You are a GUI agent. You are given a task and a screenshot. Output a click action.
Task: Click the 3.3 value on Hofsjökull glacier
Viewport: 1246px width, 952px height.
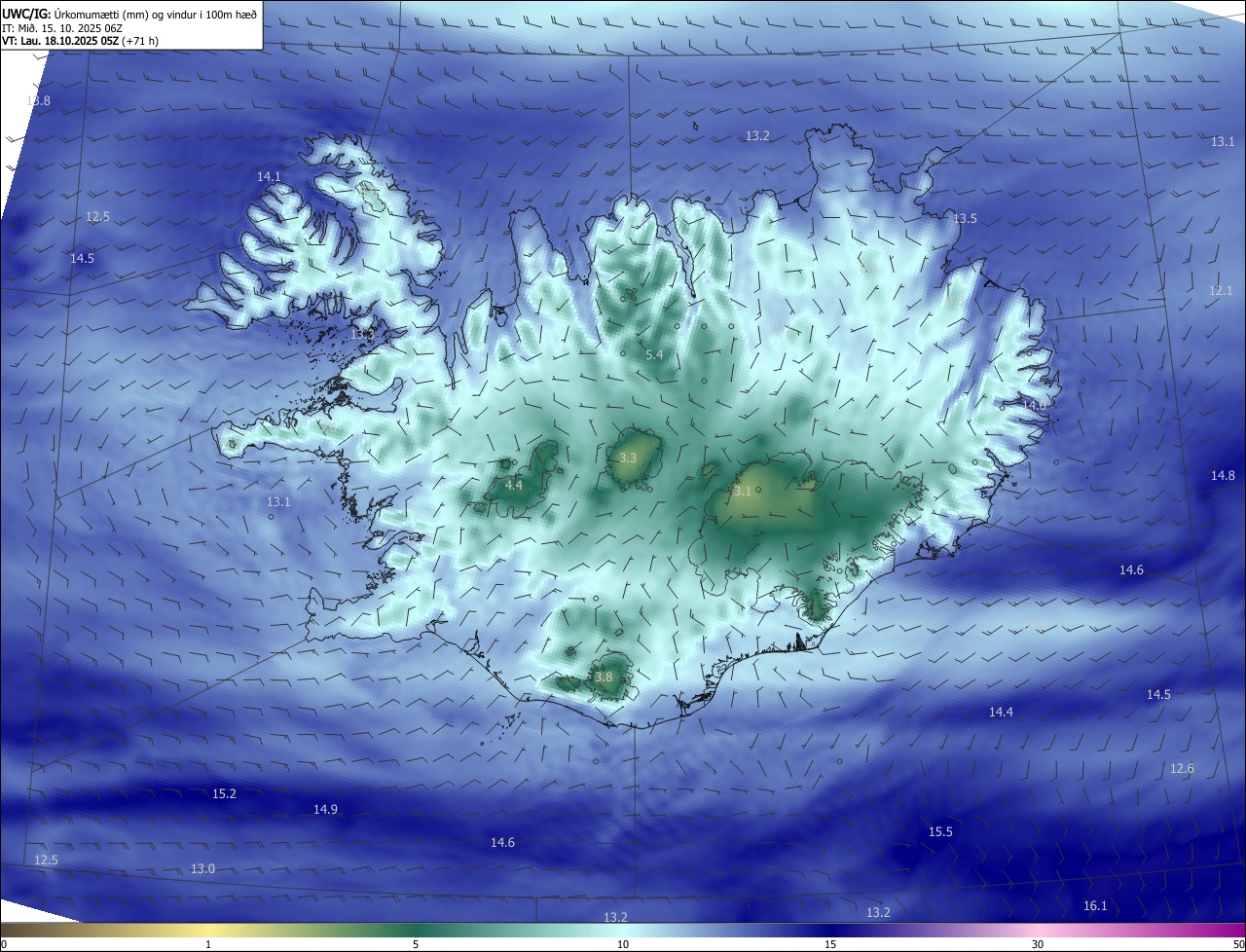[628, 458]
